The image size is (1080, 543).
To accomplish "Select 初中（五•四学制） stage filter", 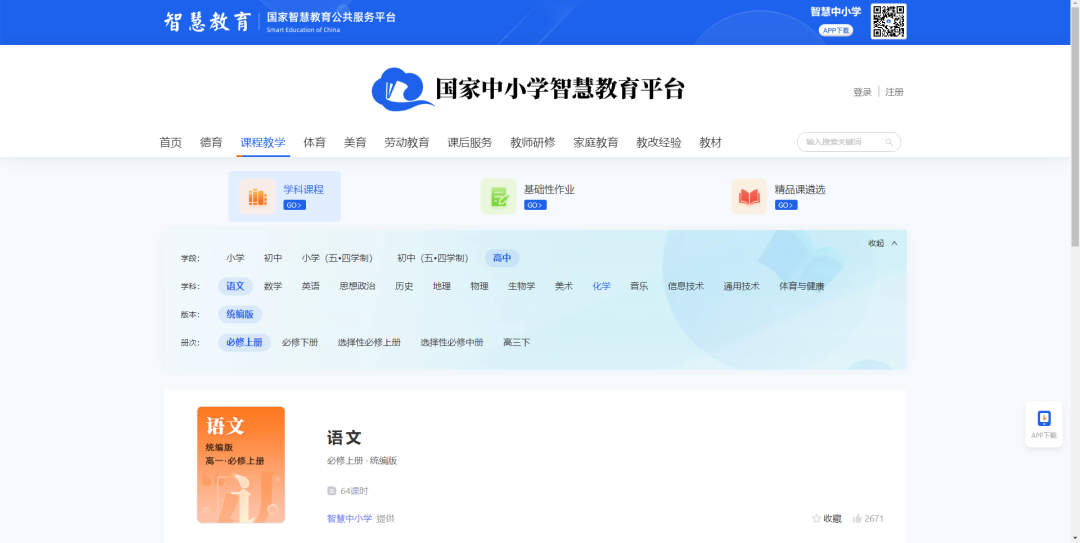I will click(x=435, y=258).
